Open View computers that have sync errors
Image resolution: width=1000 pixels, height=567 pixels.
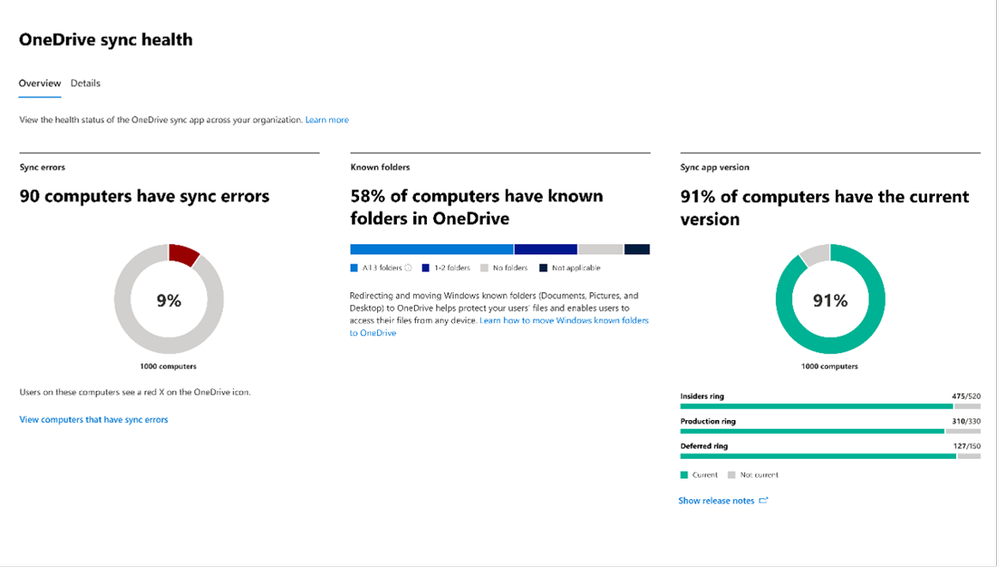(94, 420)
